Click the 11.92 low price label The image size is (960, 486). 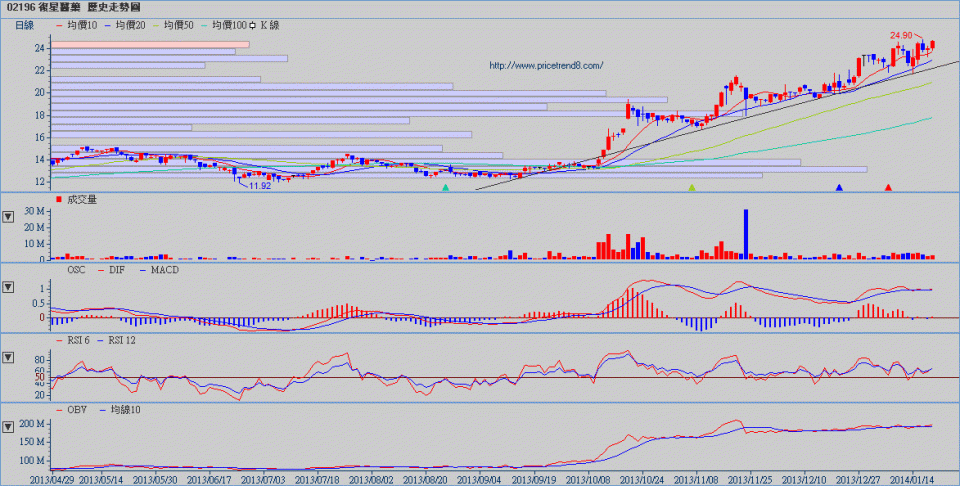(260, 185)
